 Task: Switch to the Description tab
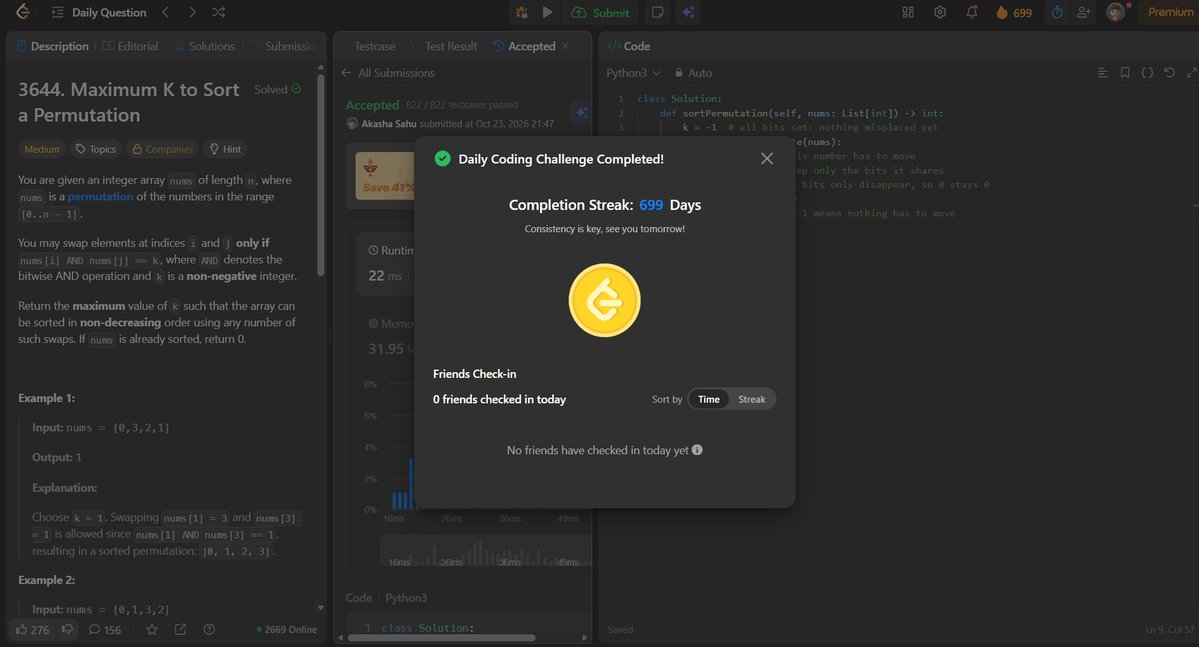[53, 46]
